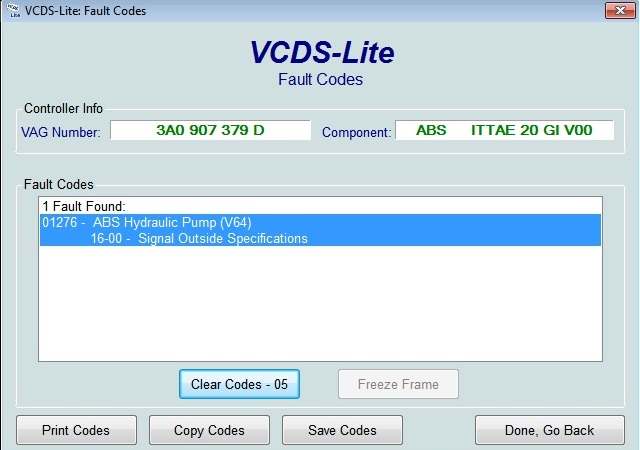Click the greyed-out Freeze Frame button

[399, 384]
